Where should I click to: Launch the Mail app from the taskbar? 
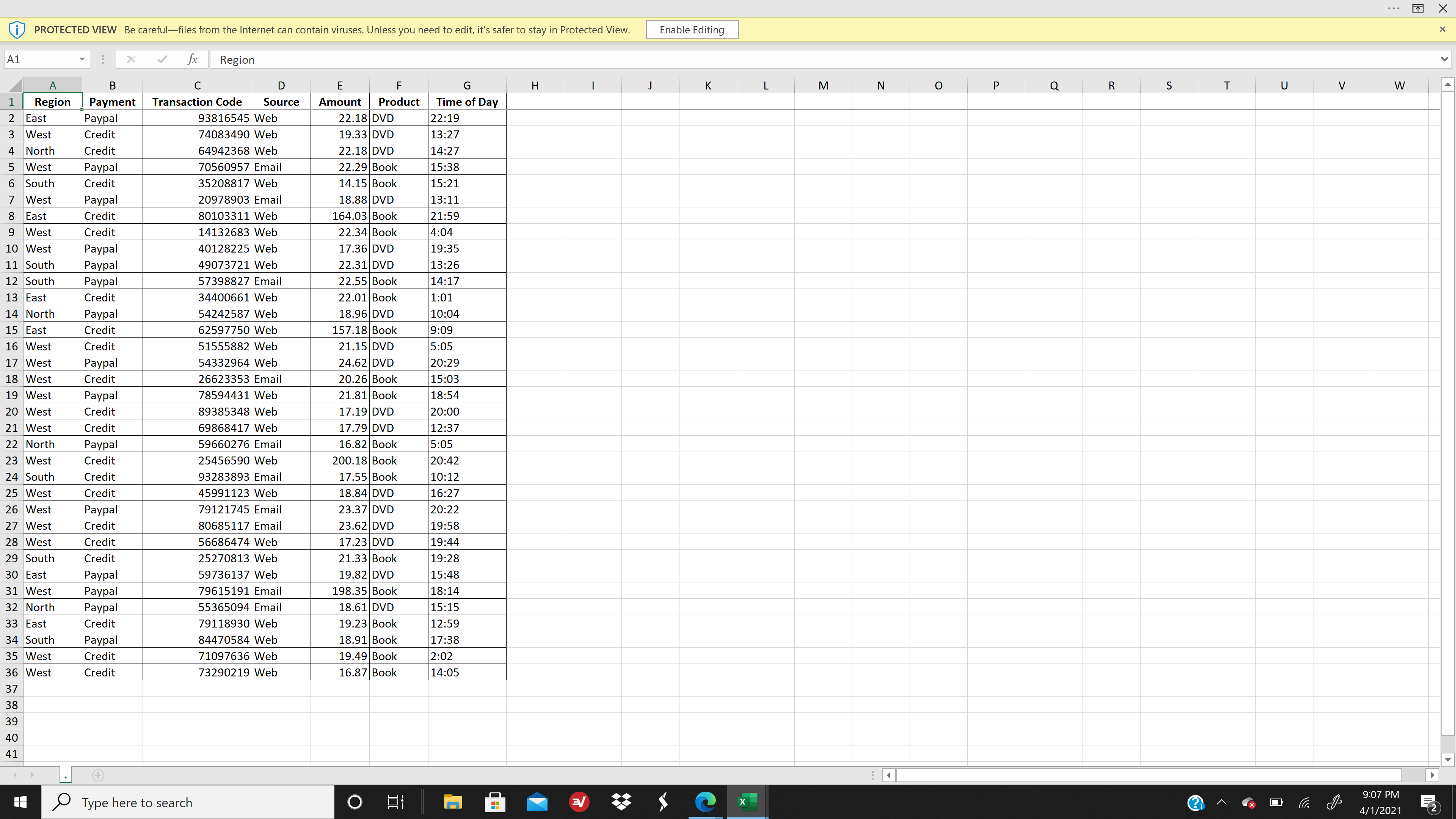[x=537, y=802]
